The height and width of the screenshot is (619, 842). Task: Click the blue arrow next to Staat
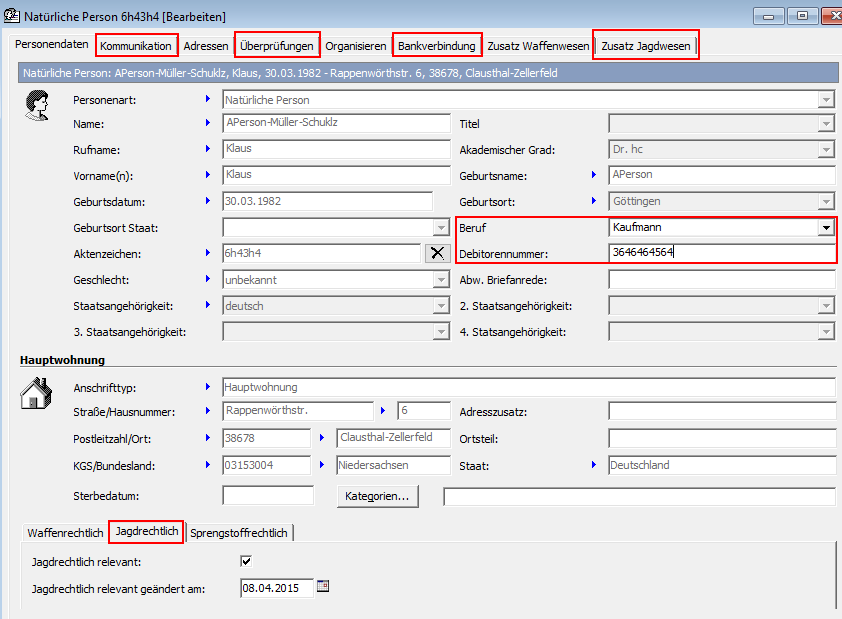coord(593,464)
